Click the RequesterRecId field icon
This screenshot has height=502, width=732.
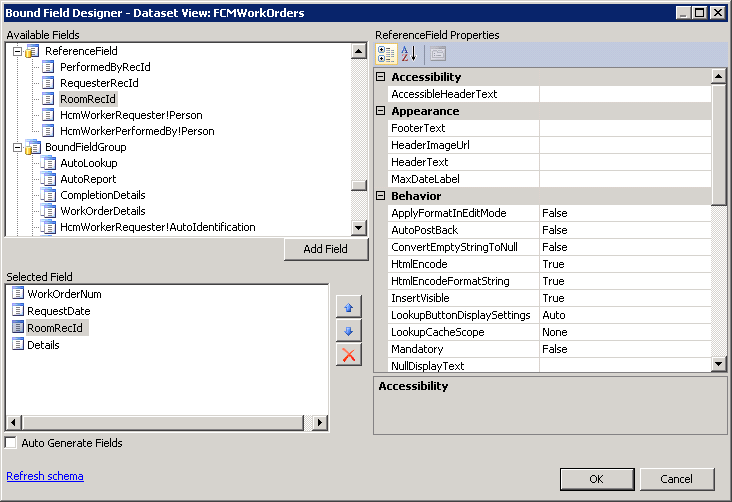(48, 83)
